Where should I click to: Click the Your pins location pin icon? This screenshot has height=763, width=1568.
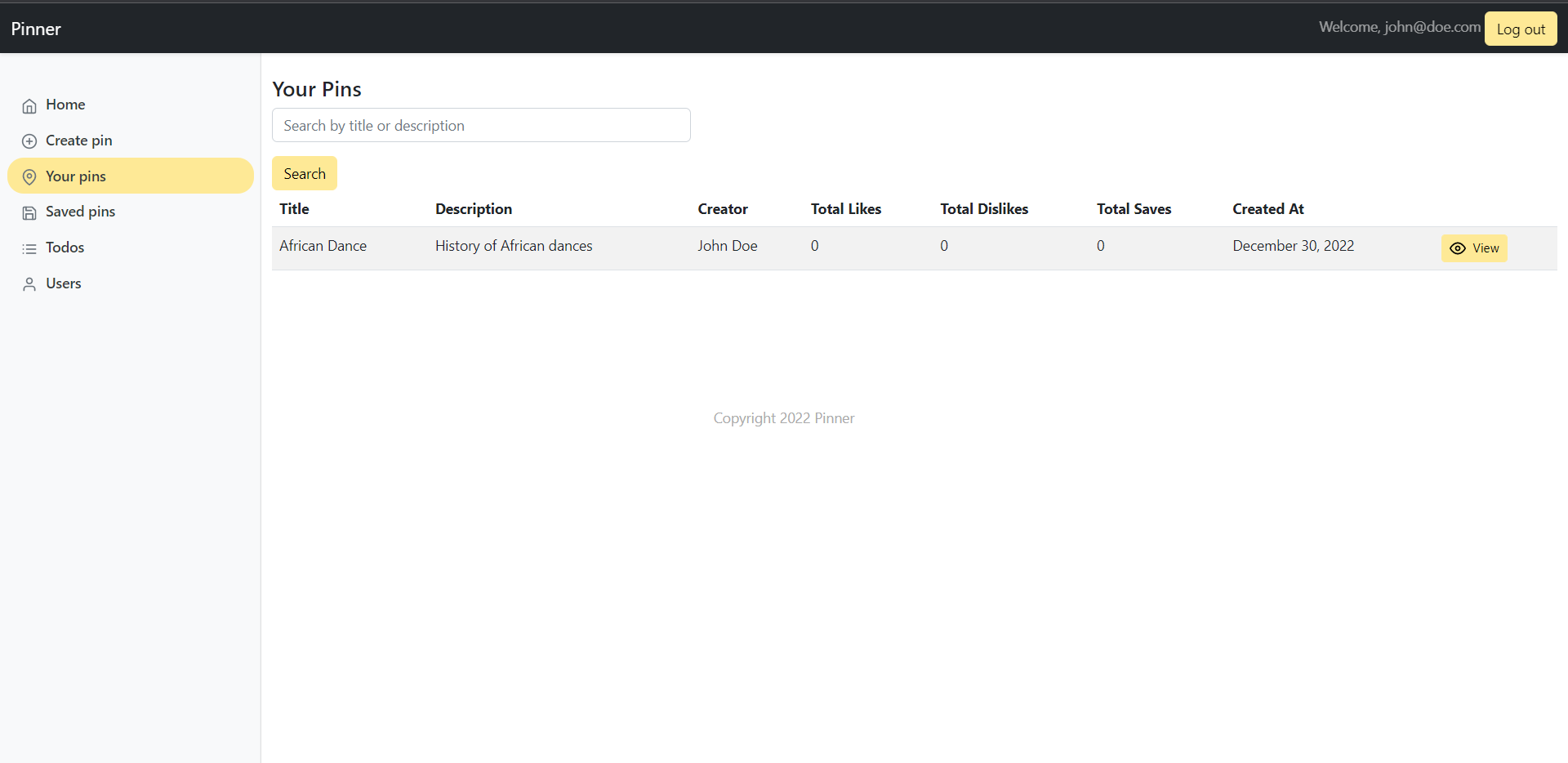click(29, 176)
